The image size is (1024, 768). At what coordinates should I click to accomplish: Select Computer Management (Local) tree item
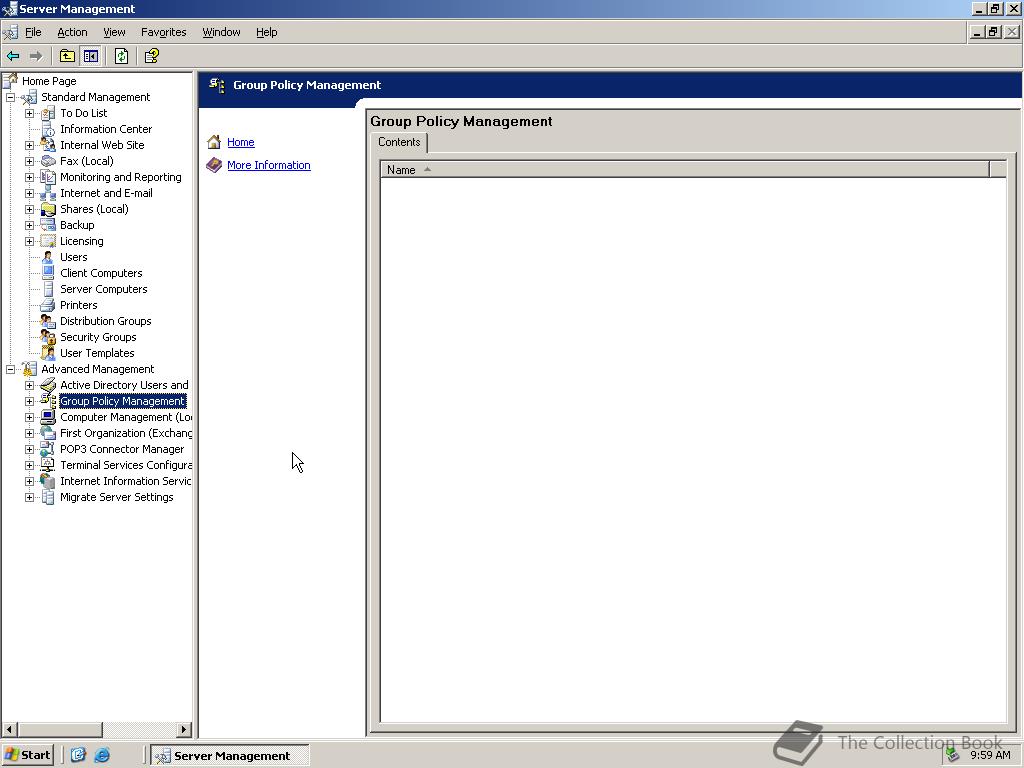[126, 417]
